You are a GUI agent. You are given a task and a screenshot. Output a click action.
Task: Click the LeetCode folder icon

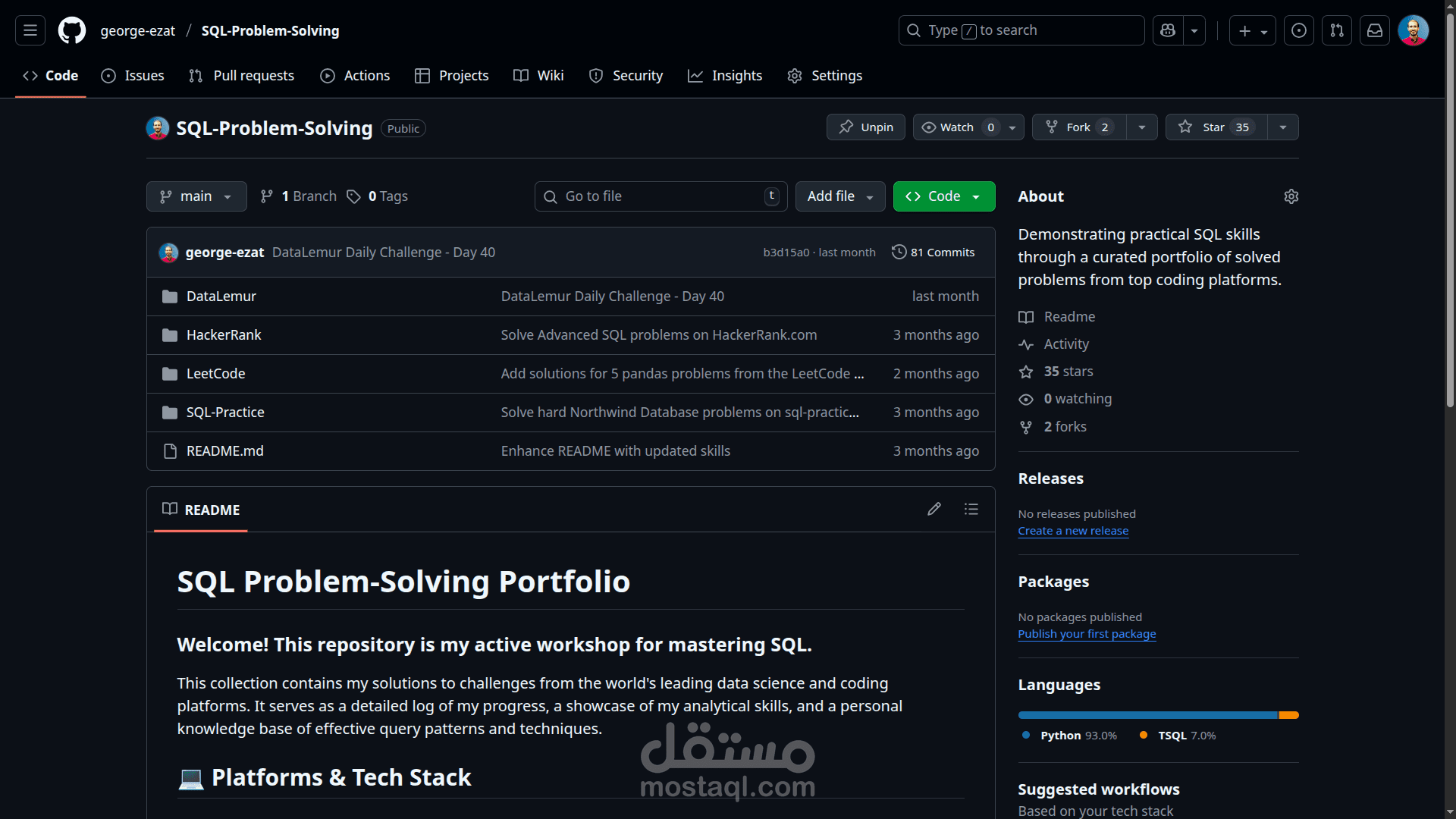170,374
